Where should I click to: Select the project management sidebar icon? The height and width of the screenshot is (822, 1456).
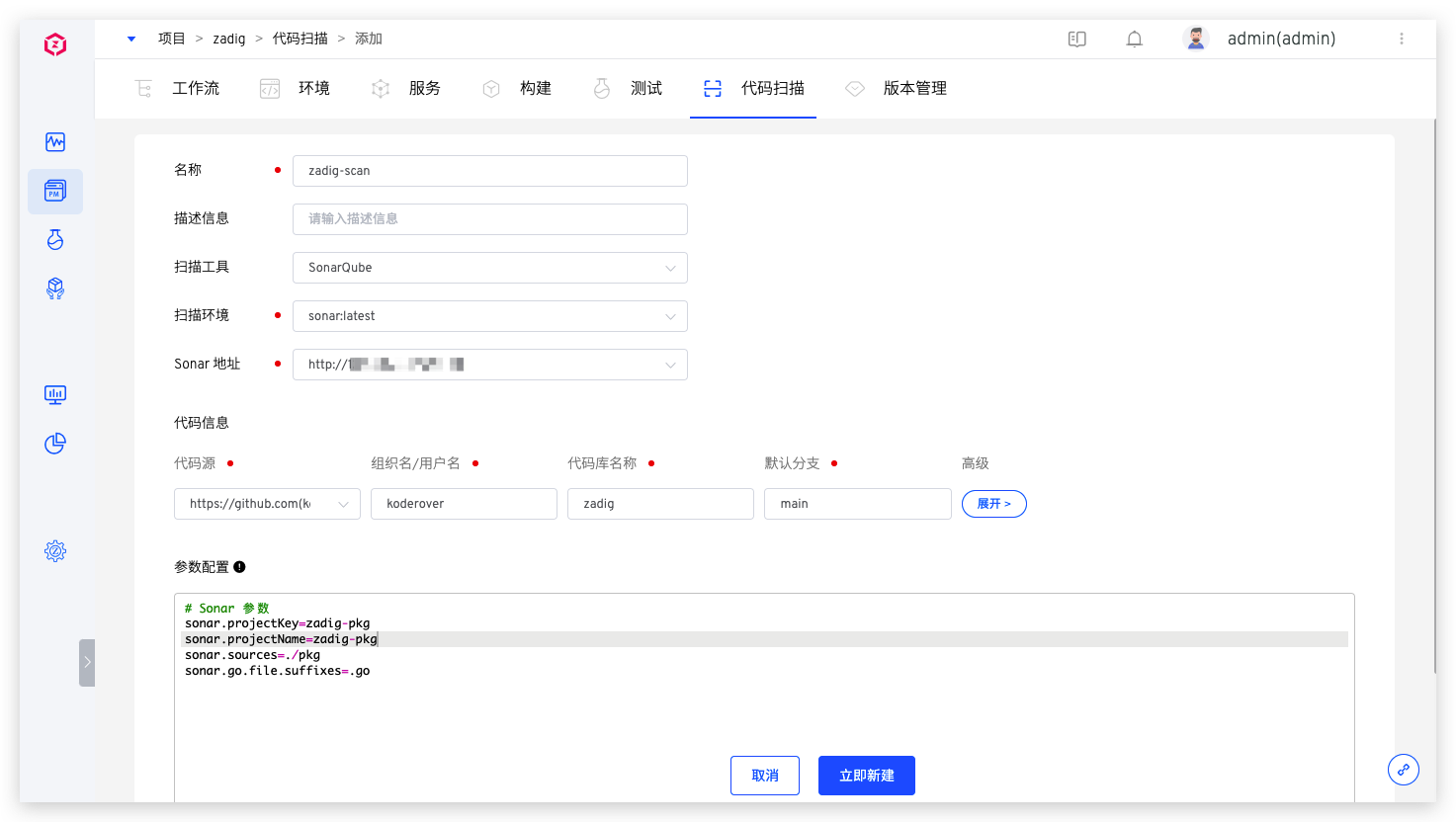click(x=55, y=192)
